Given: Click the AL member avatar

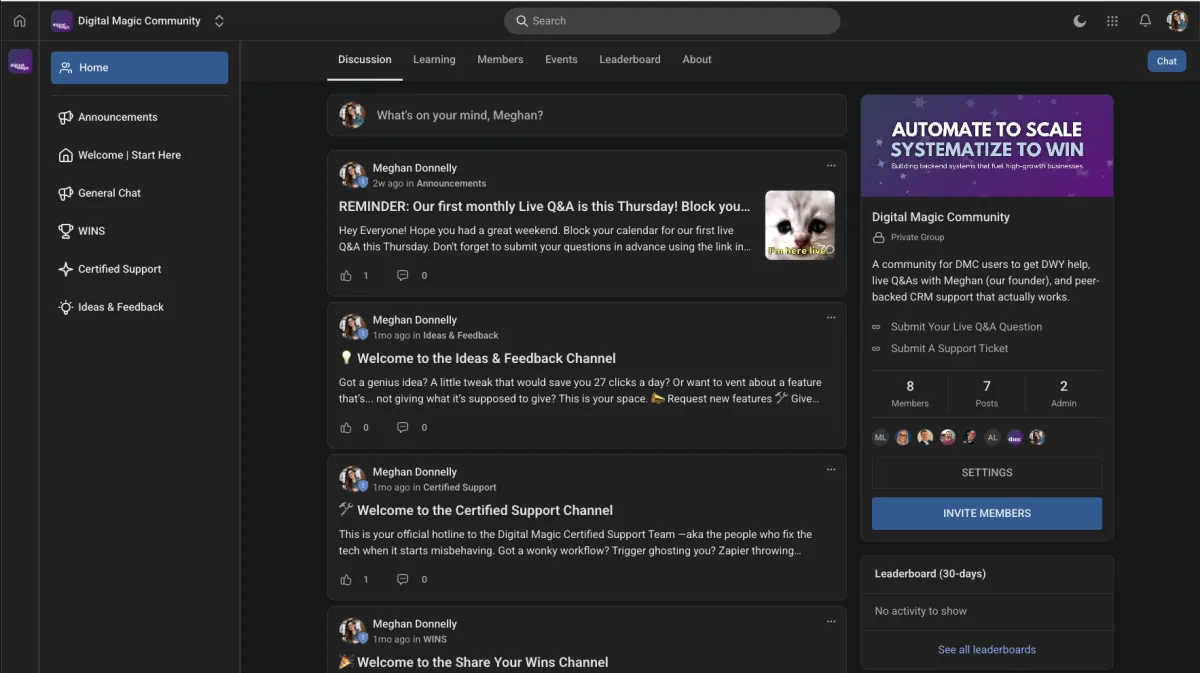Looking at the screenshot, I should pos(992,437).
